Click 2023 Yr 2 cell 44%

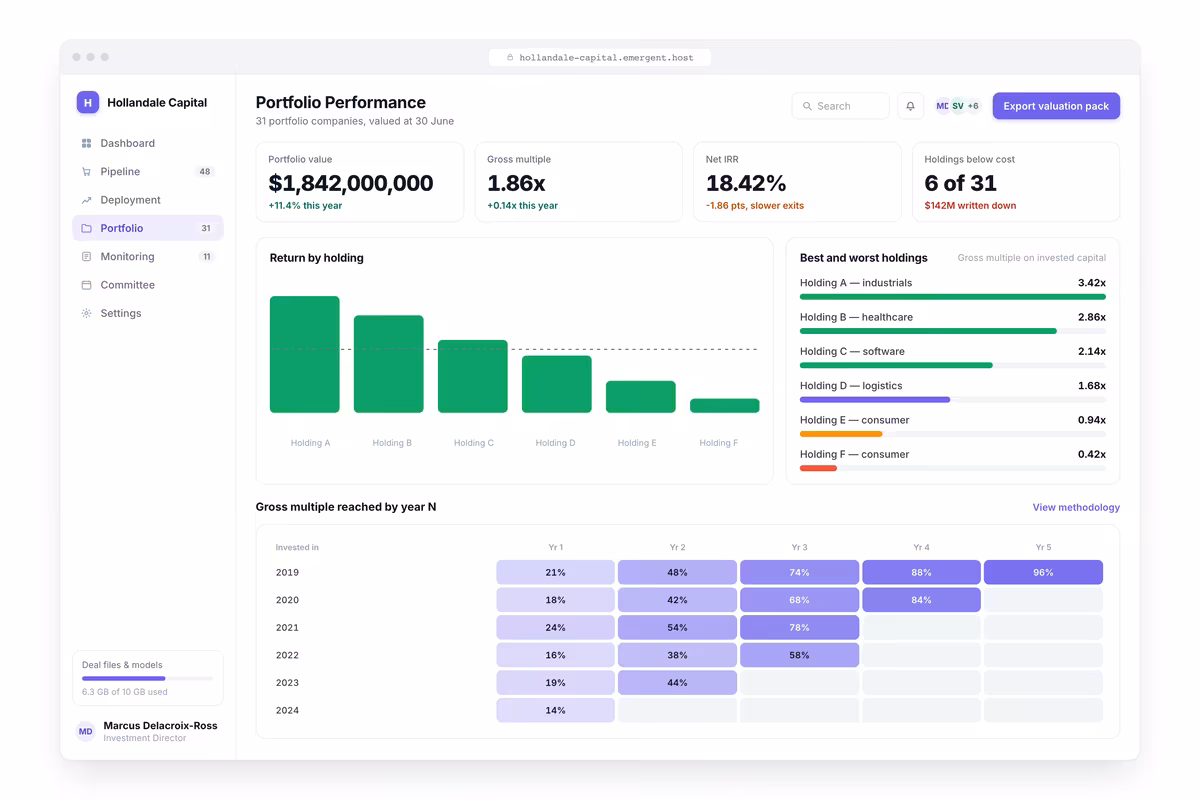(x=677, y=683)
